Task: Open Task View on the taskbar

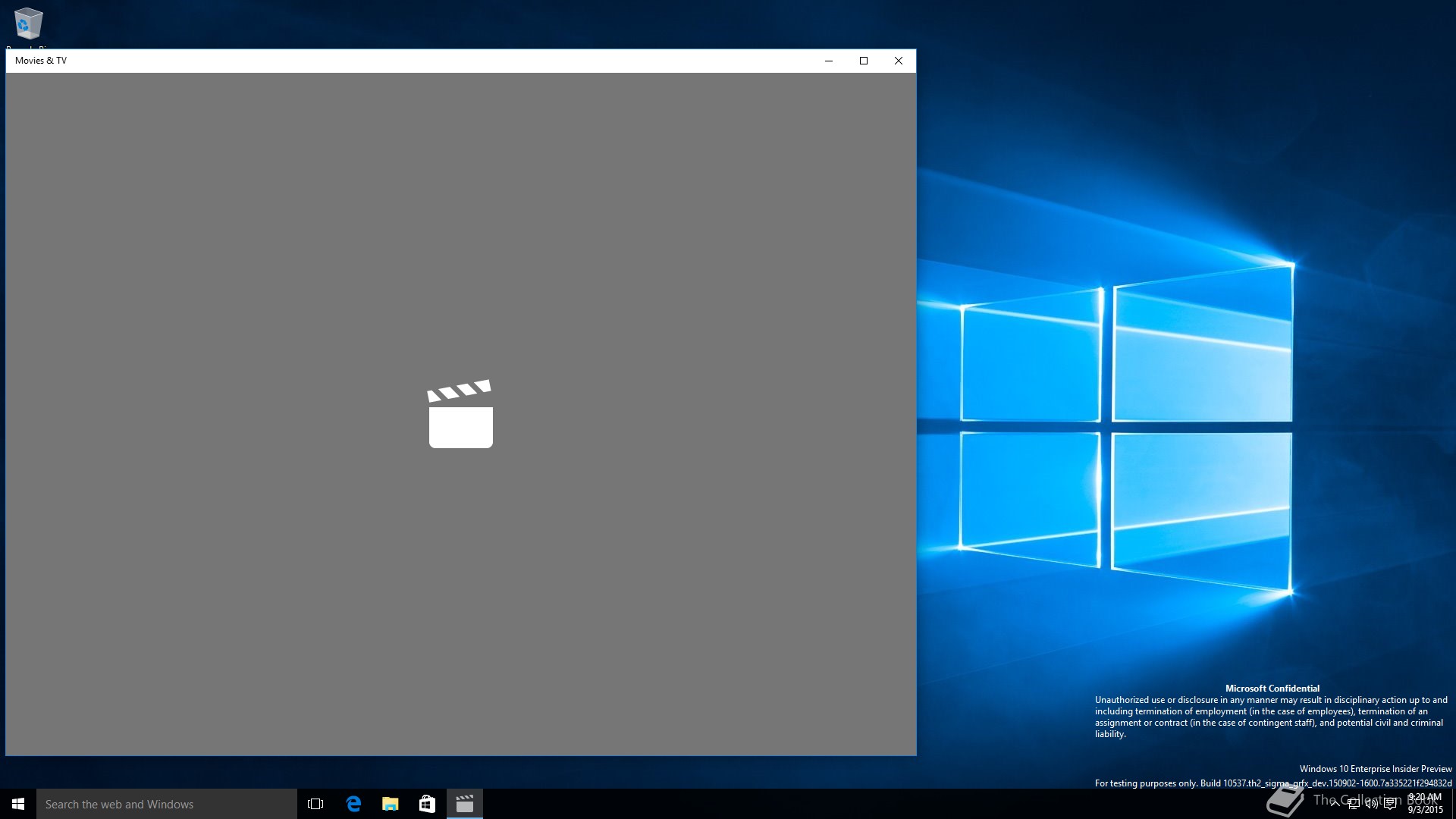Action: pyautogui.click(x=315, y=804)
